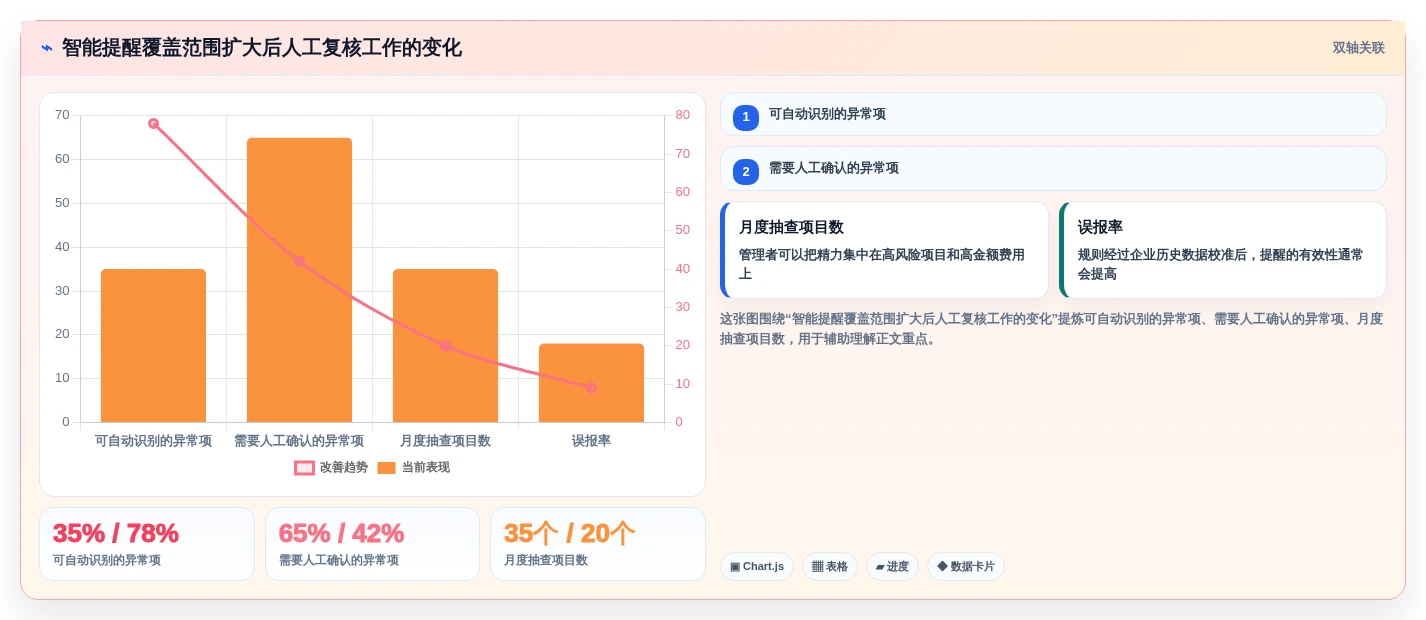Open the 误报率 info card
1426x620 pixels.
point(1223,250)
